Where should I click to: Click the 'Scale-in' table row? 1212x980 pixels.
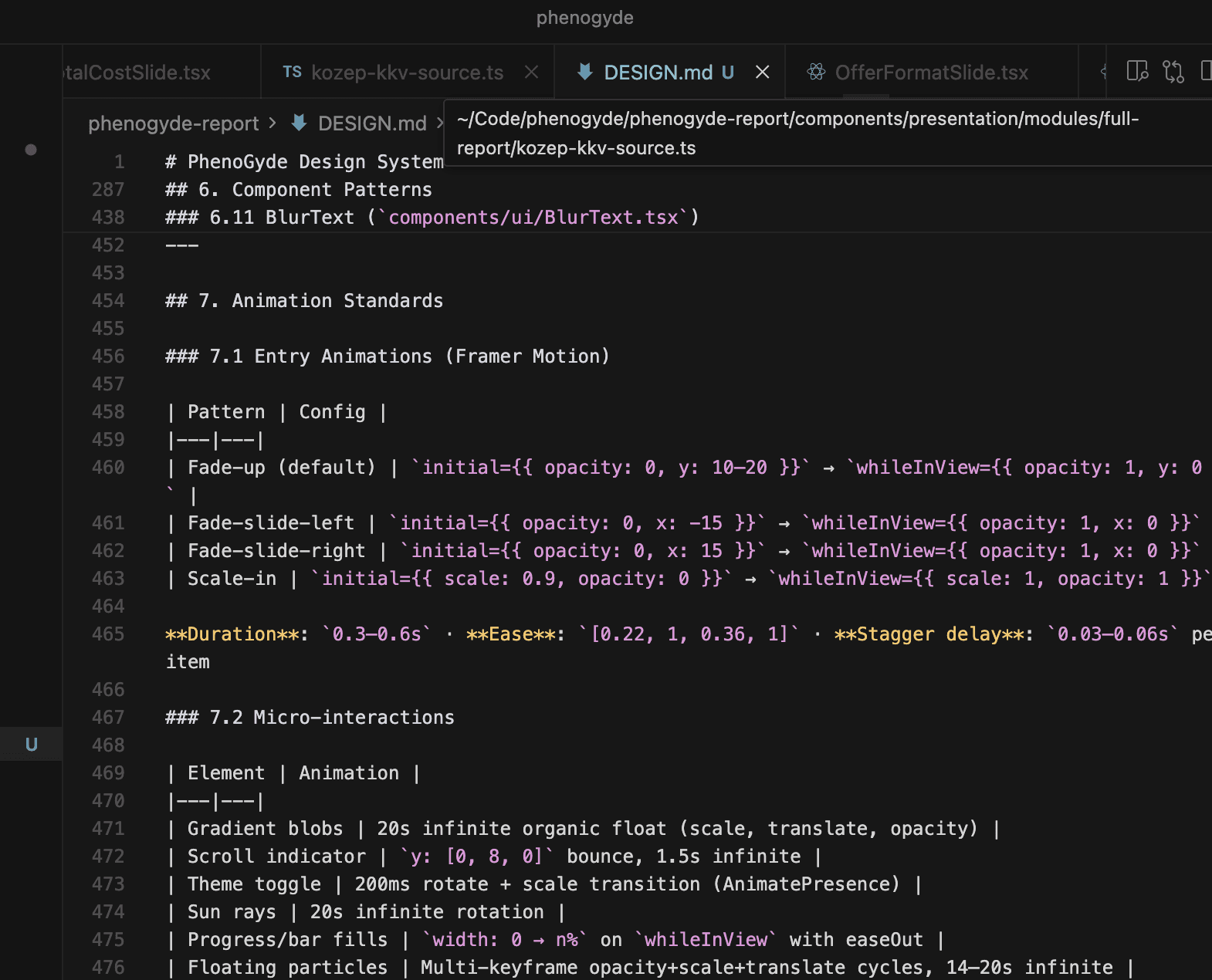point(687,578)
